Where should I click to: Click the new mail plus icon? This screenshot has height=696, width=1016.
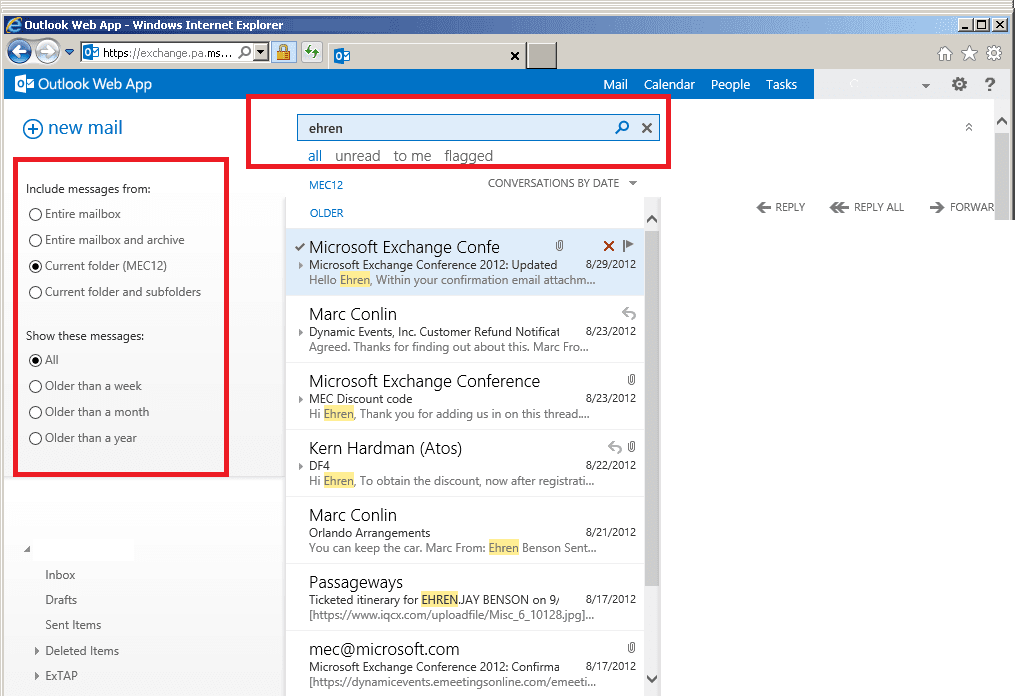point(33,129)
